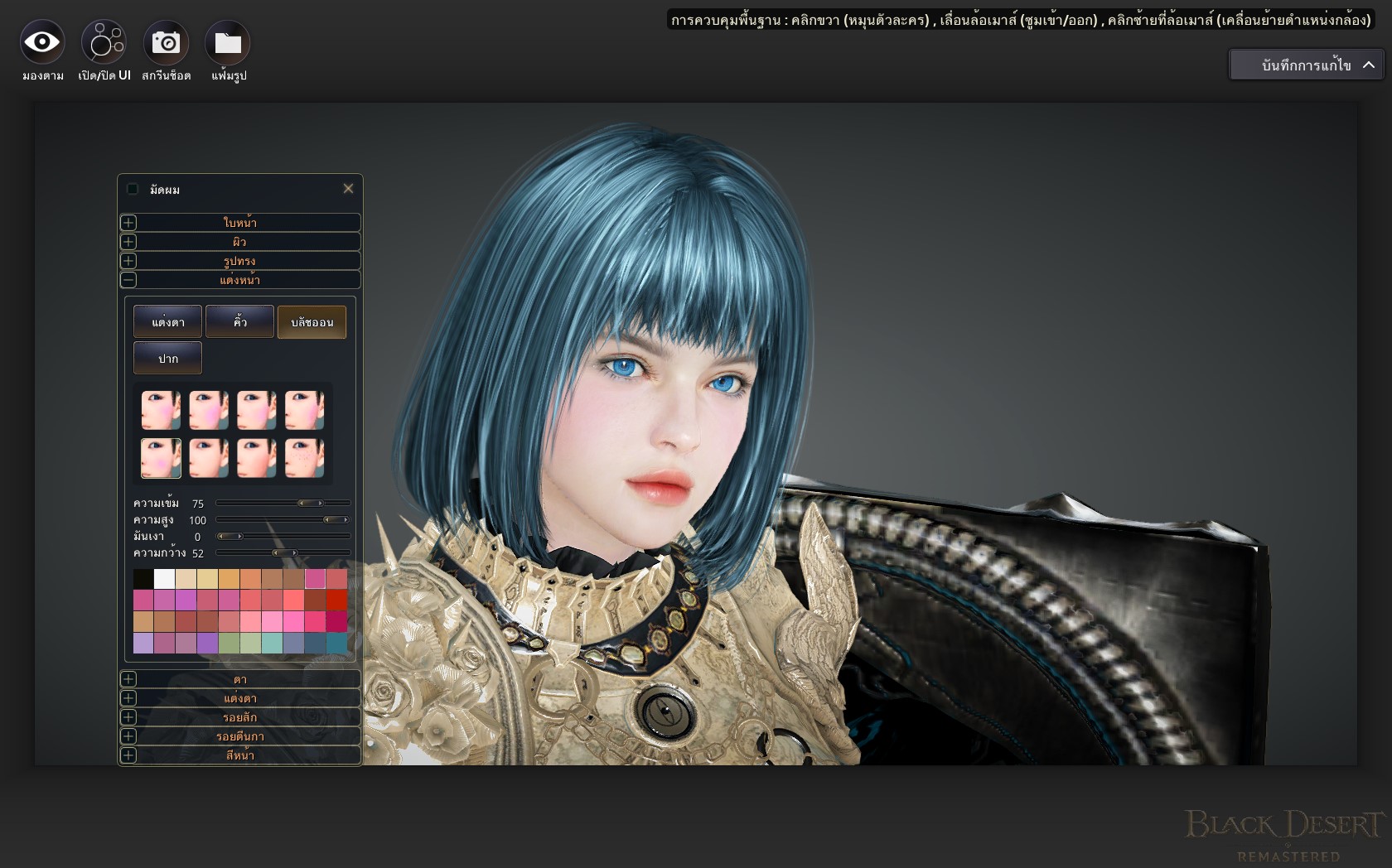
Task: Close the customization panel with X
Action: tap(348, 189)
